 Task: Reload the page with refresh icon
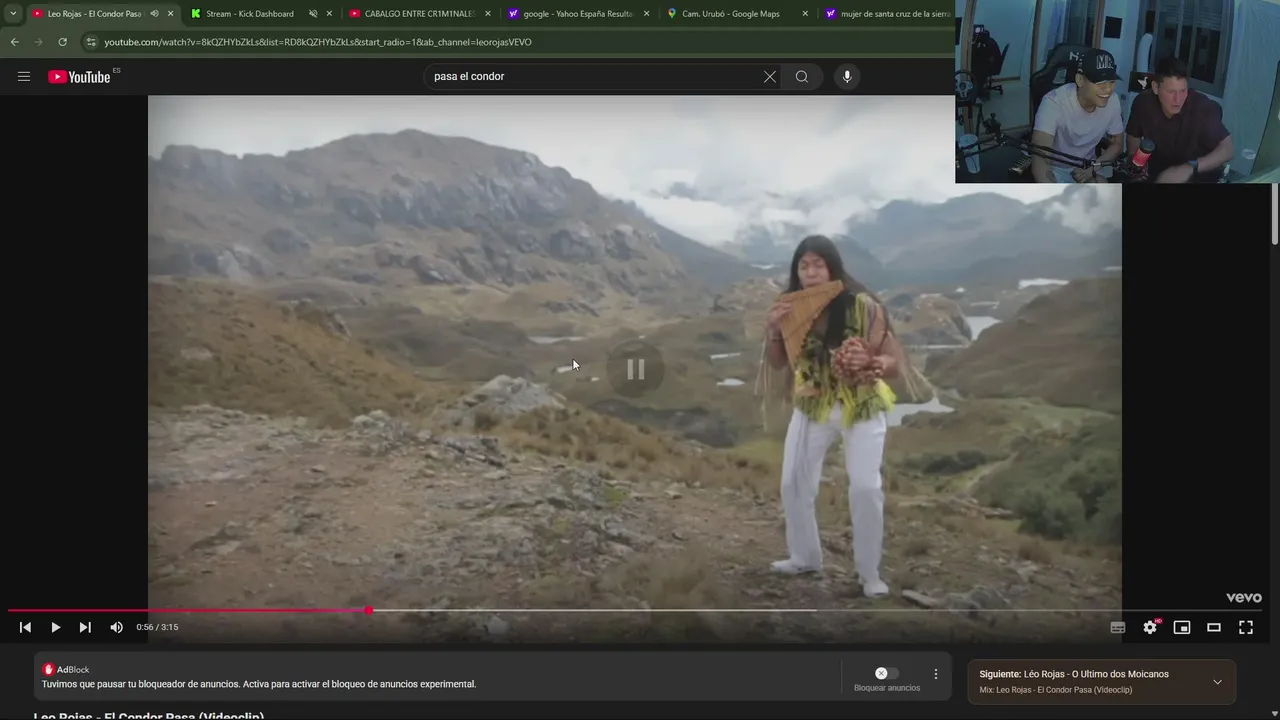click(62, 42)
